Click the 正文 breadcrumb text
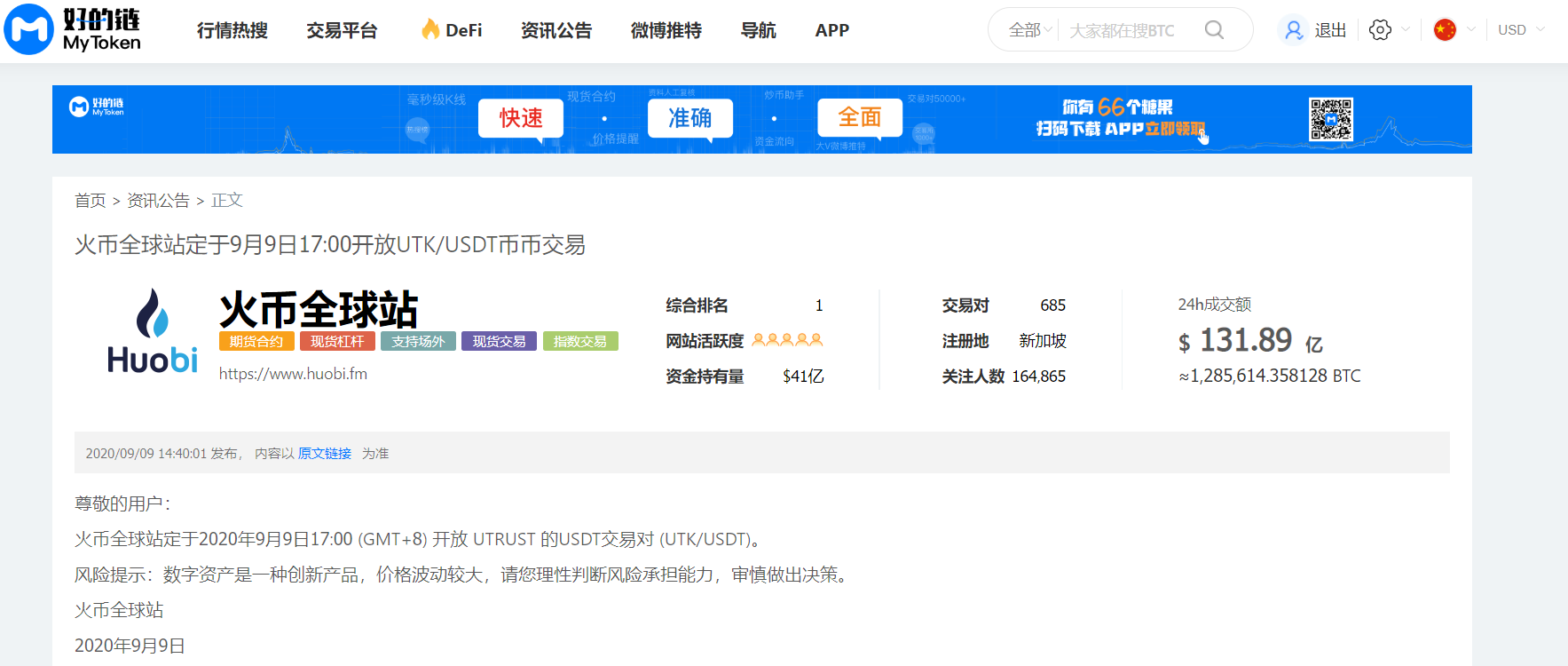Screen dimensions: 1568x666 pyautogui.click(x=227, y=201)
